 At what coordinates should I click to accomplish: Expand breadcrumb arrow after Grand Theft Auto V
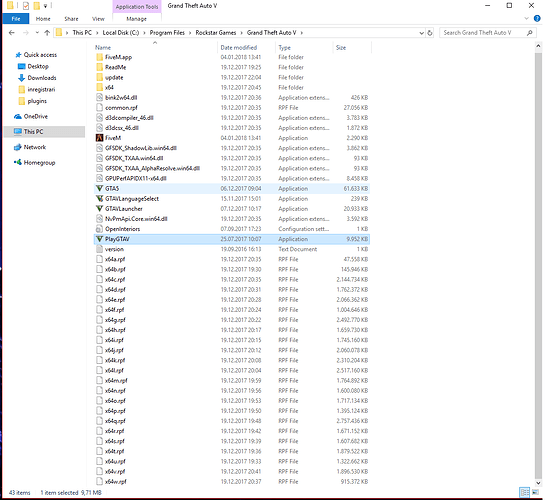pos(302,33)
